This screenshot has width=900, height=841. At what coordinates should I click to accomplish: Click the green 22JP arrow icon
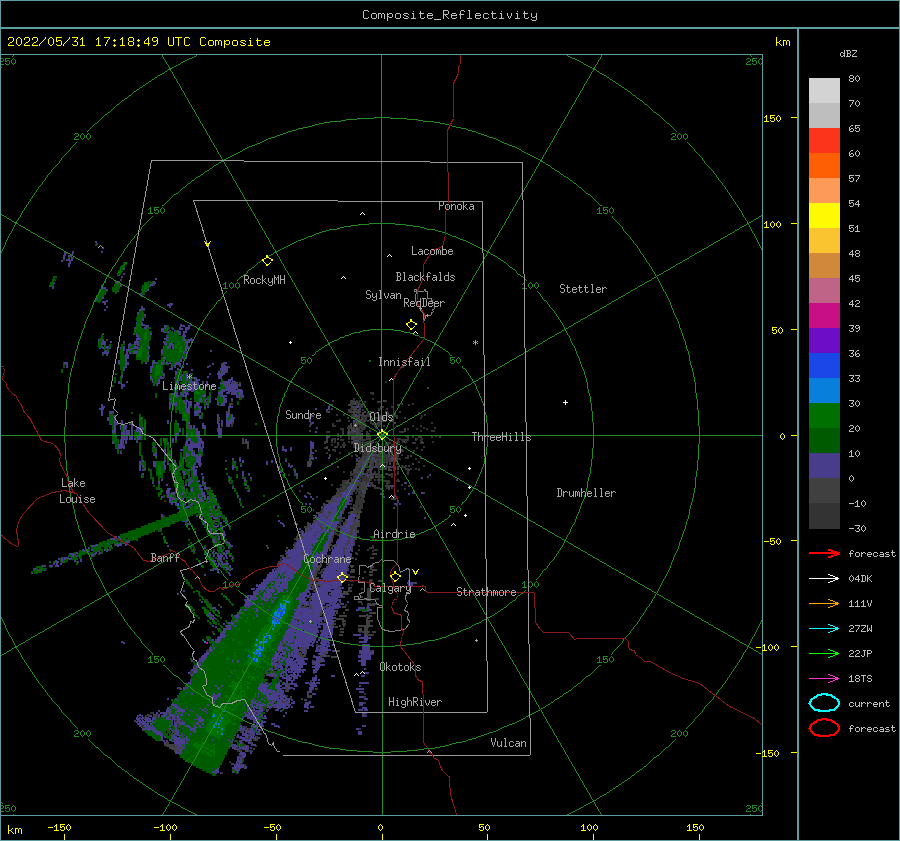824,653
